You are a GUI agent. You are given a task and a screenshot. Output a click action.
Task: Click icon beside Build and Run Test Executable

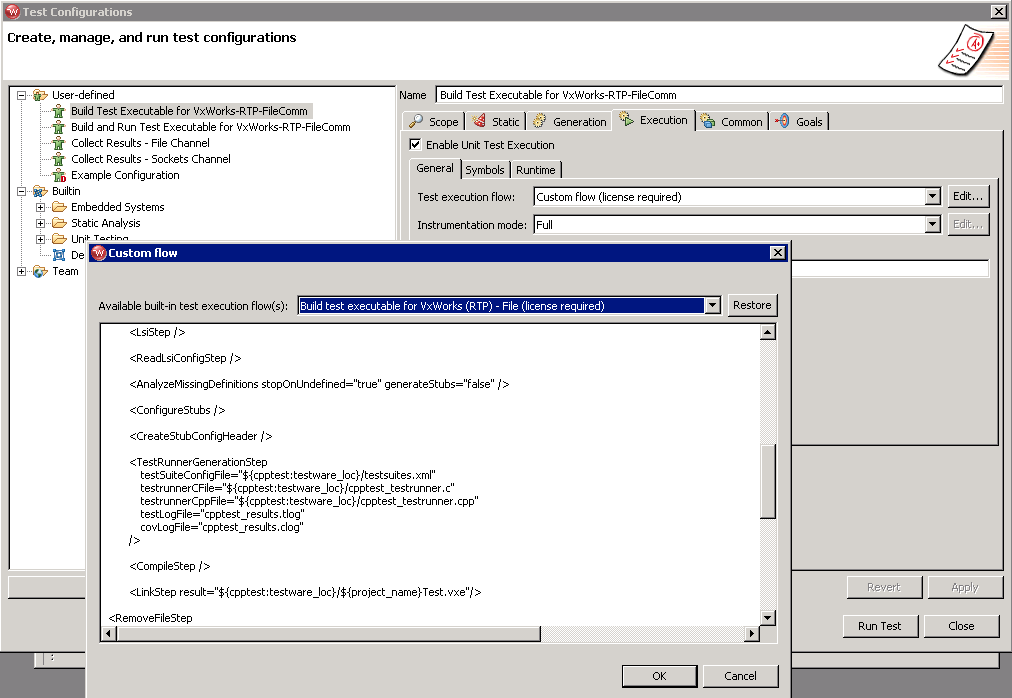point(59,127)
